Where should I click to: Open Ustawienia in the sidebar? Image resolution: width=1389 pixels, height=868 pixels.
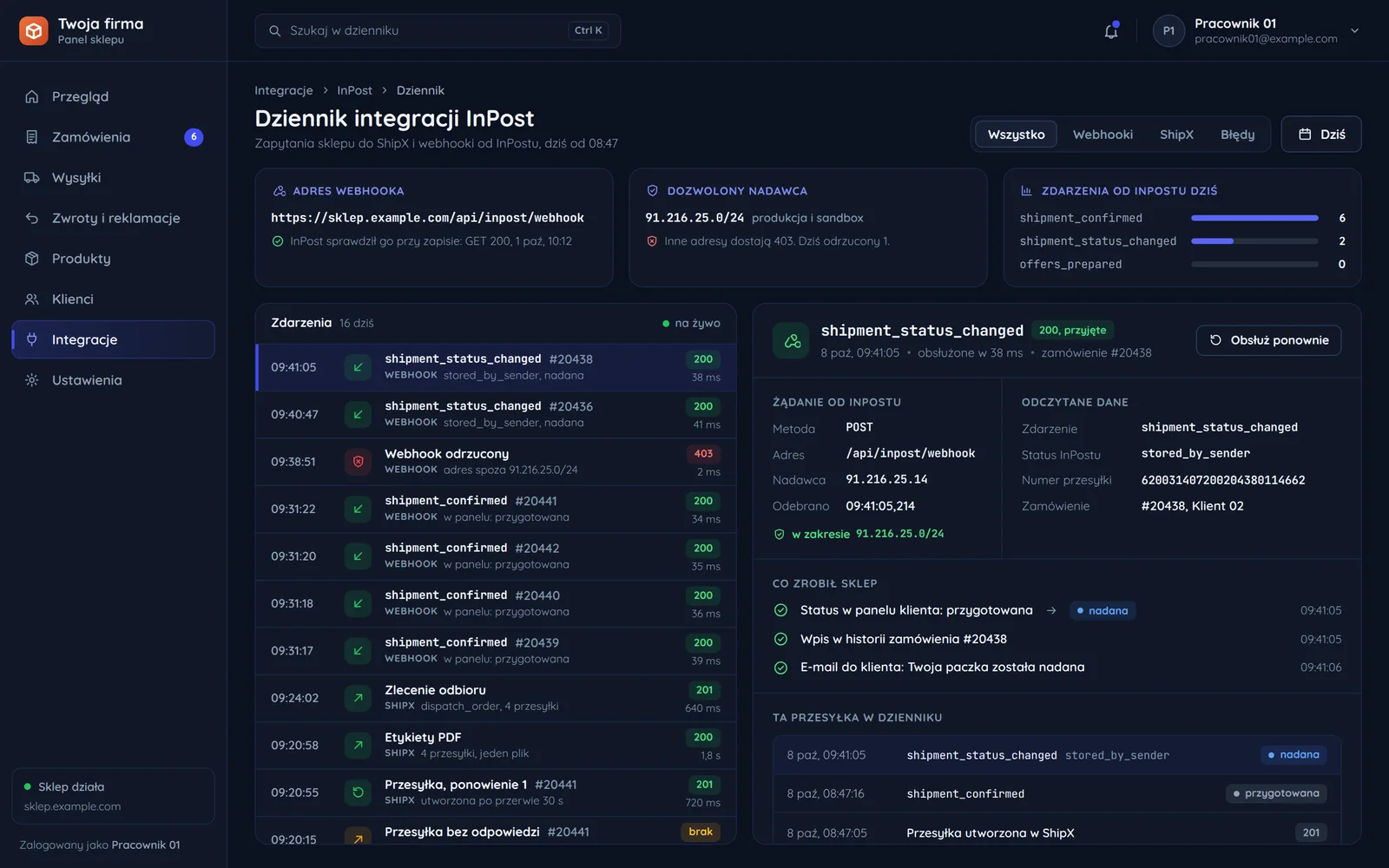tap(113, 380)
